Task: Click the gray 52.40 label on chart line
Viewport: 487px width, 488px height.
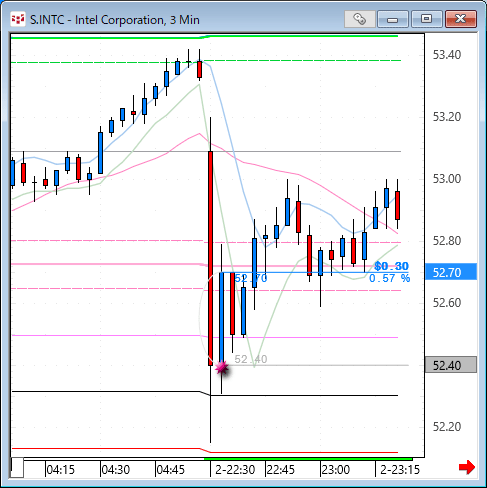Action: pyautogui.click(x=251, y=359)
